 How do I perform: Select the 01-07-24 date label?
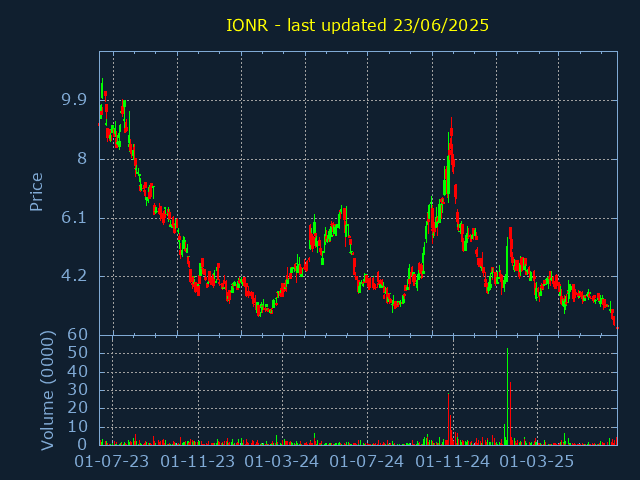367,461
